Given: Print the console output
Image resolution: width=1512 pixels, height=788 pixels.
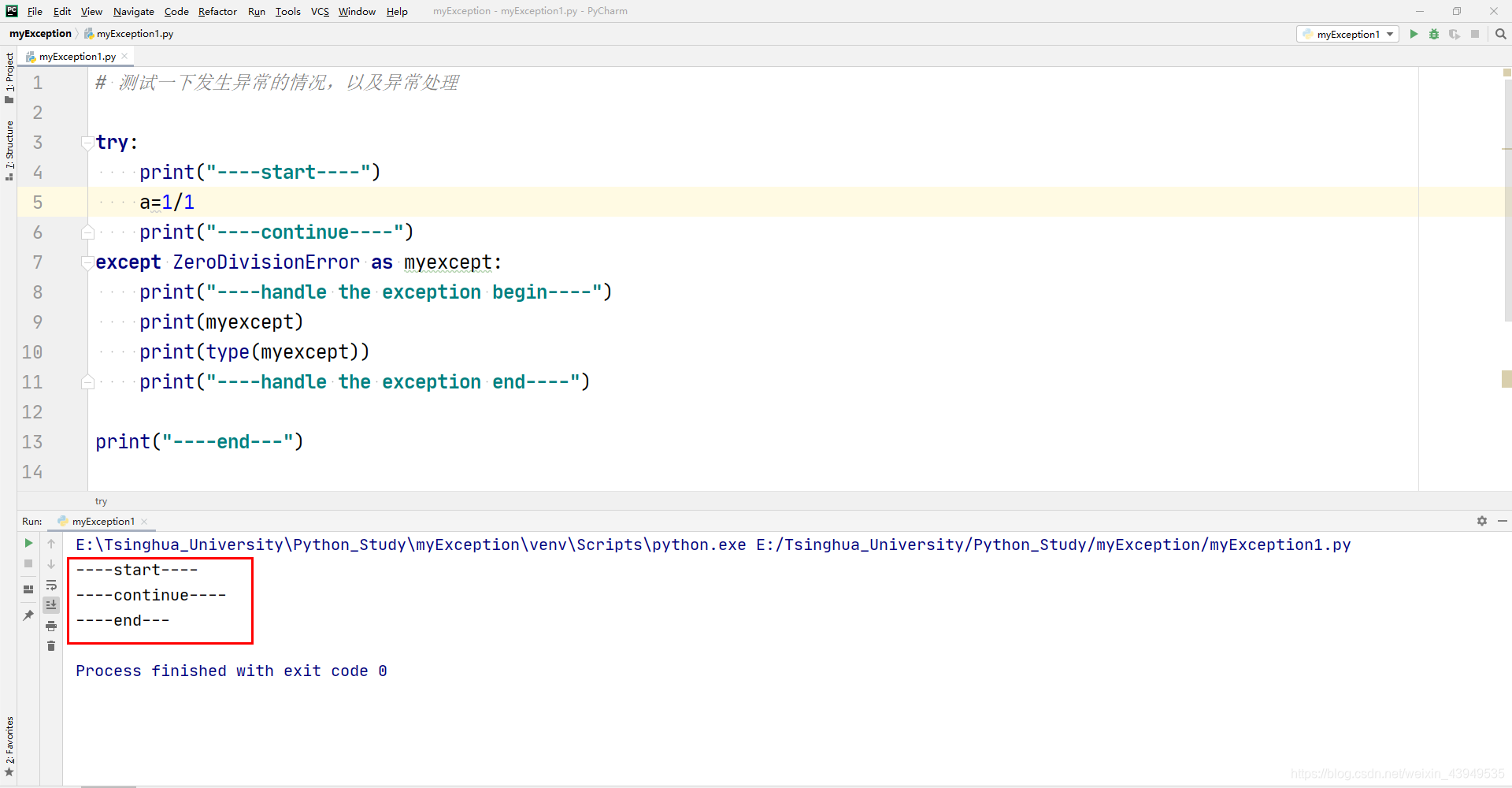Looking at the screenshot, I should 51,626.
